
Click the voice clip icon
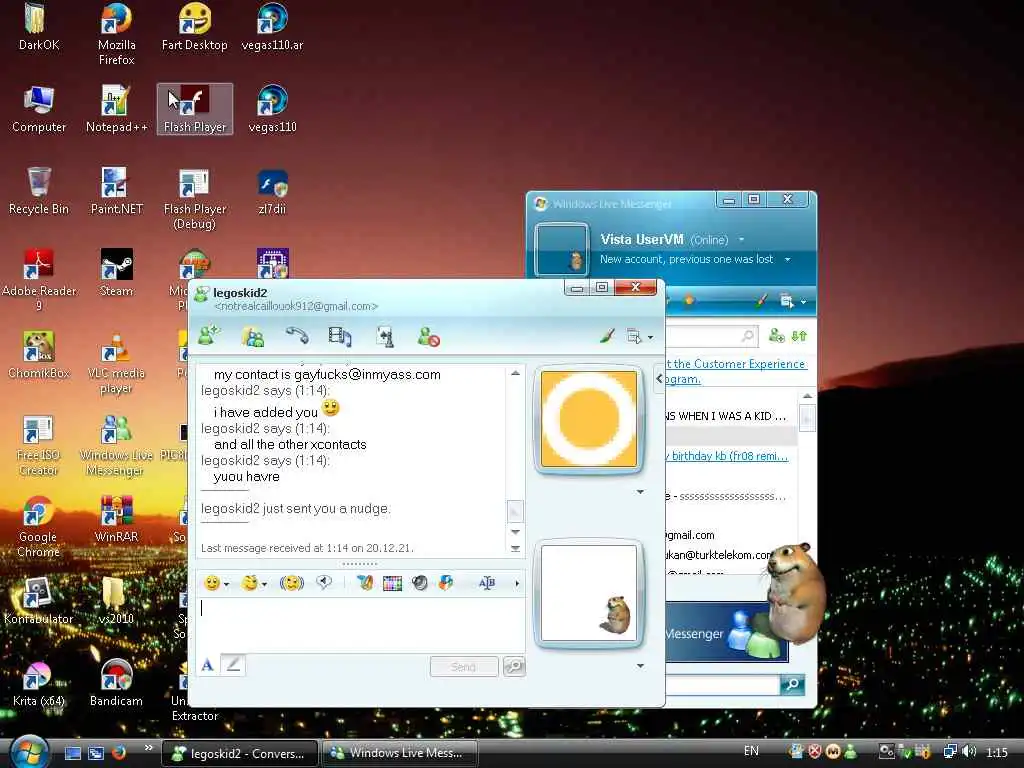[324, 582]
